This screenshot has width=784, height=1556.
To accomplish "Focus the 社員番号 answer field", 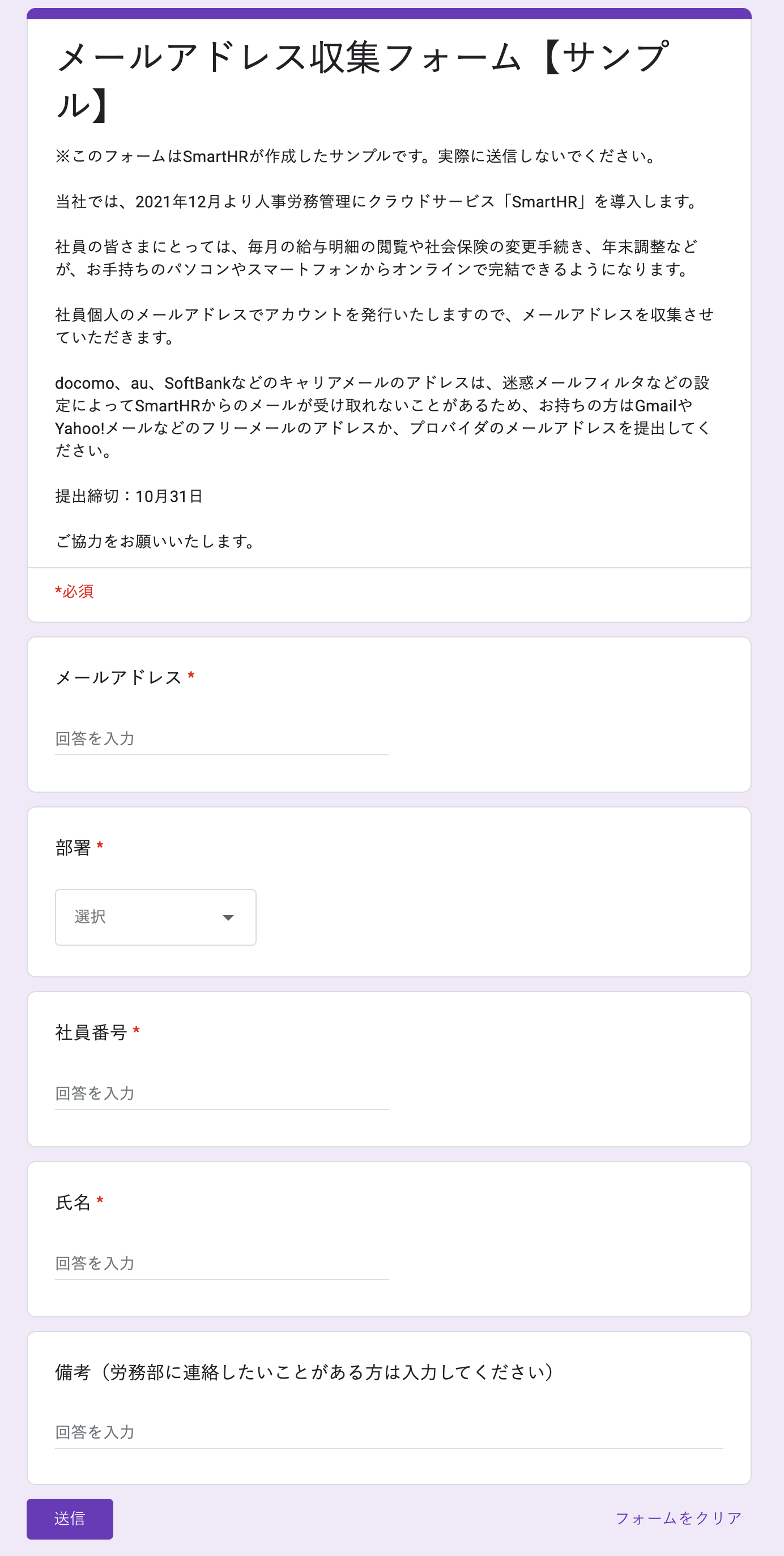I will coord(221,1093).
